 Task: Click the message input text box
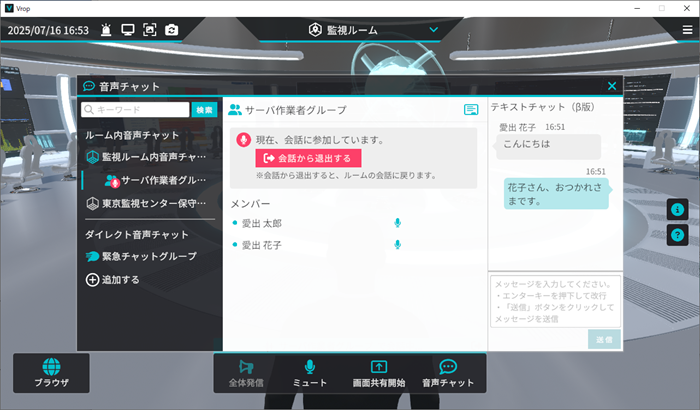point(554,298)
